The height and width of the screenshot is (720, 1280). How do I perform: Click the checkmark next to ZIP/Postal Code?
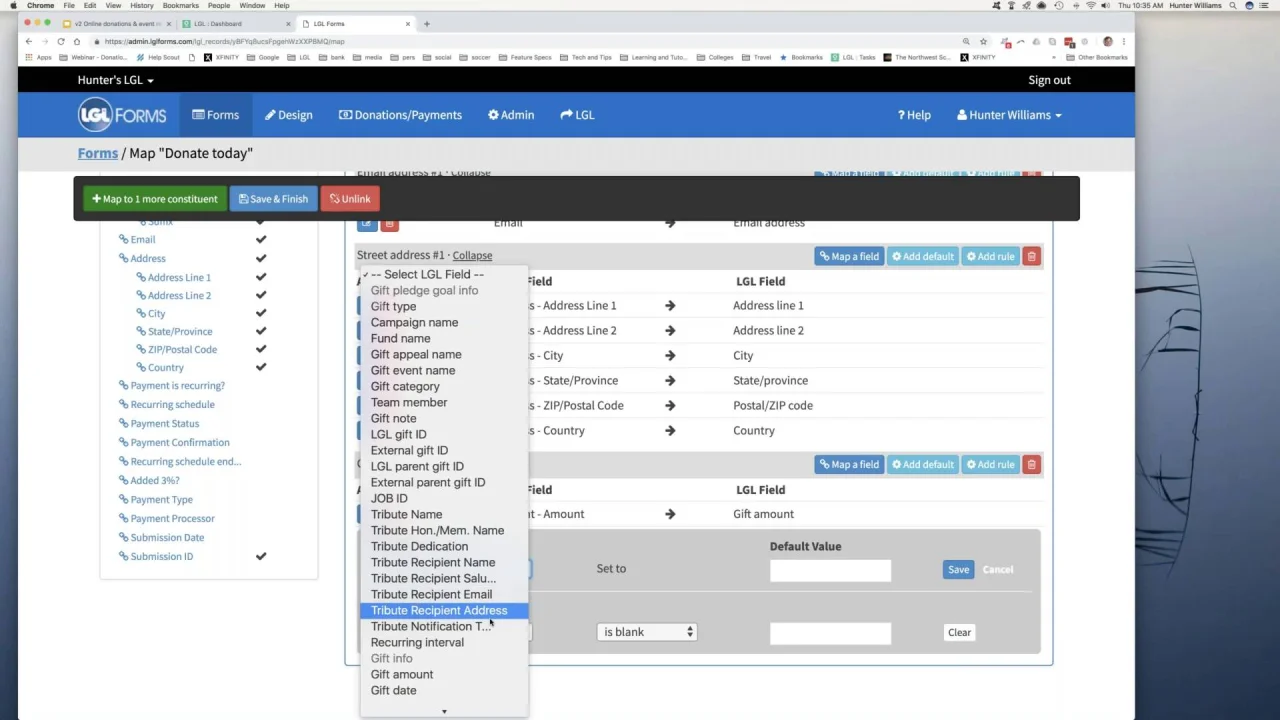(261, 349)
